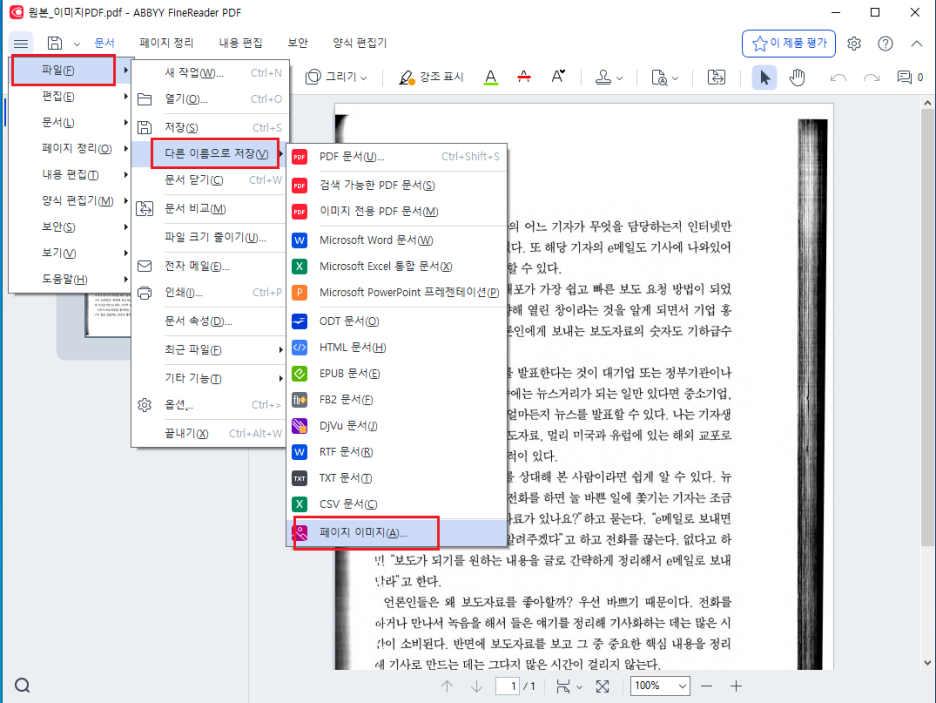Viewport: 936px width, 703px height.
Task: Expand the 문서(L) submenu entry
Action: [70, 122]
